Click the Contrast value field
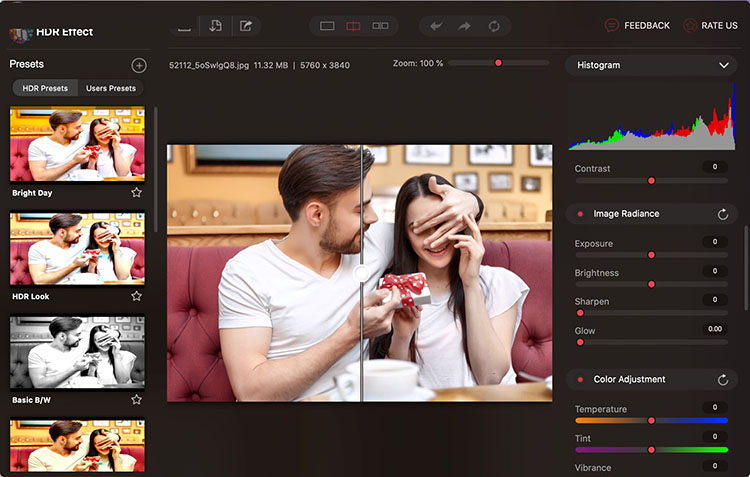The width and height of the screenshot is (750, 477). click(x=715, y=167)
